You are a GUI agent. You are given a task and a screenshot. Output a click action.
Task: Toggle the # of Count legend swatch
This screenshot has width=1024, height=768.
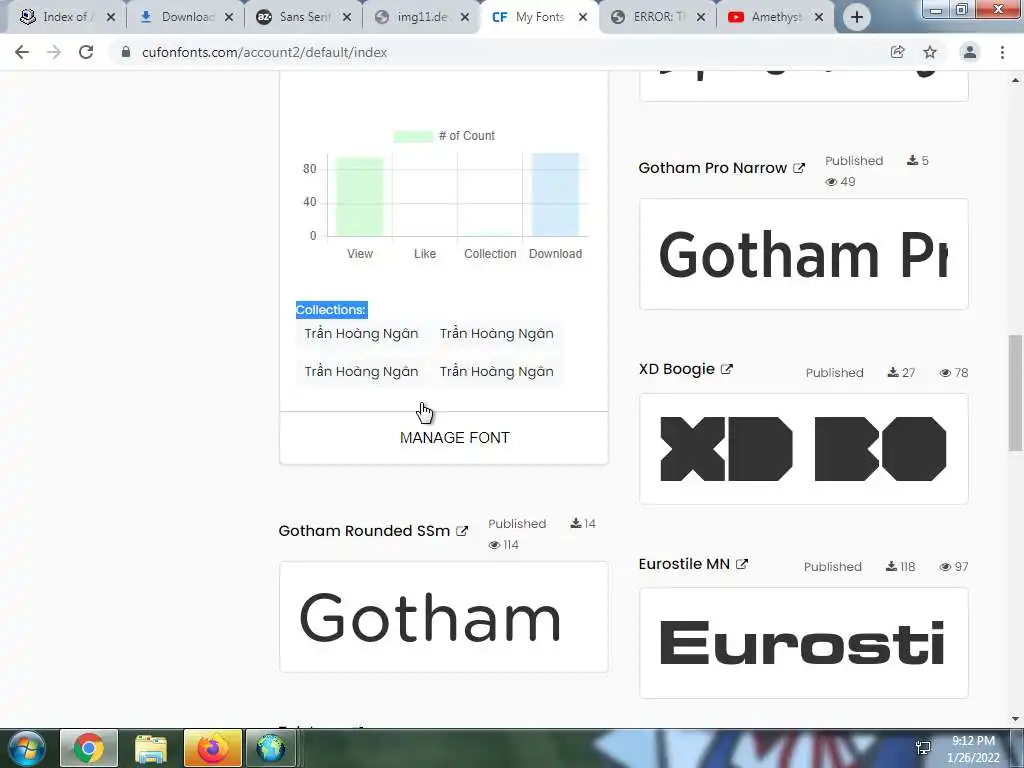click(413, 136)
